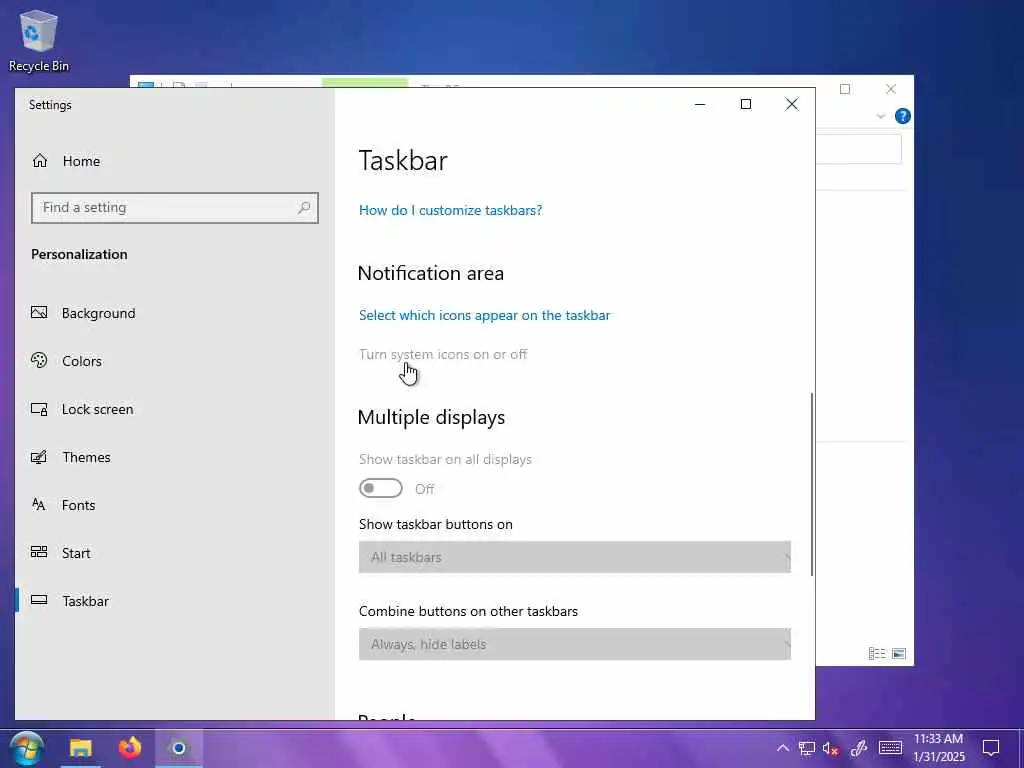This screenshot has width=1024, height=768.
Task: Open File Explorer from the taskbar
Action: click(81, 748)
